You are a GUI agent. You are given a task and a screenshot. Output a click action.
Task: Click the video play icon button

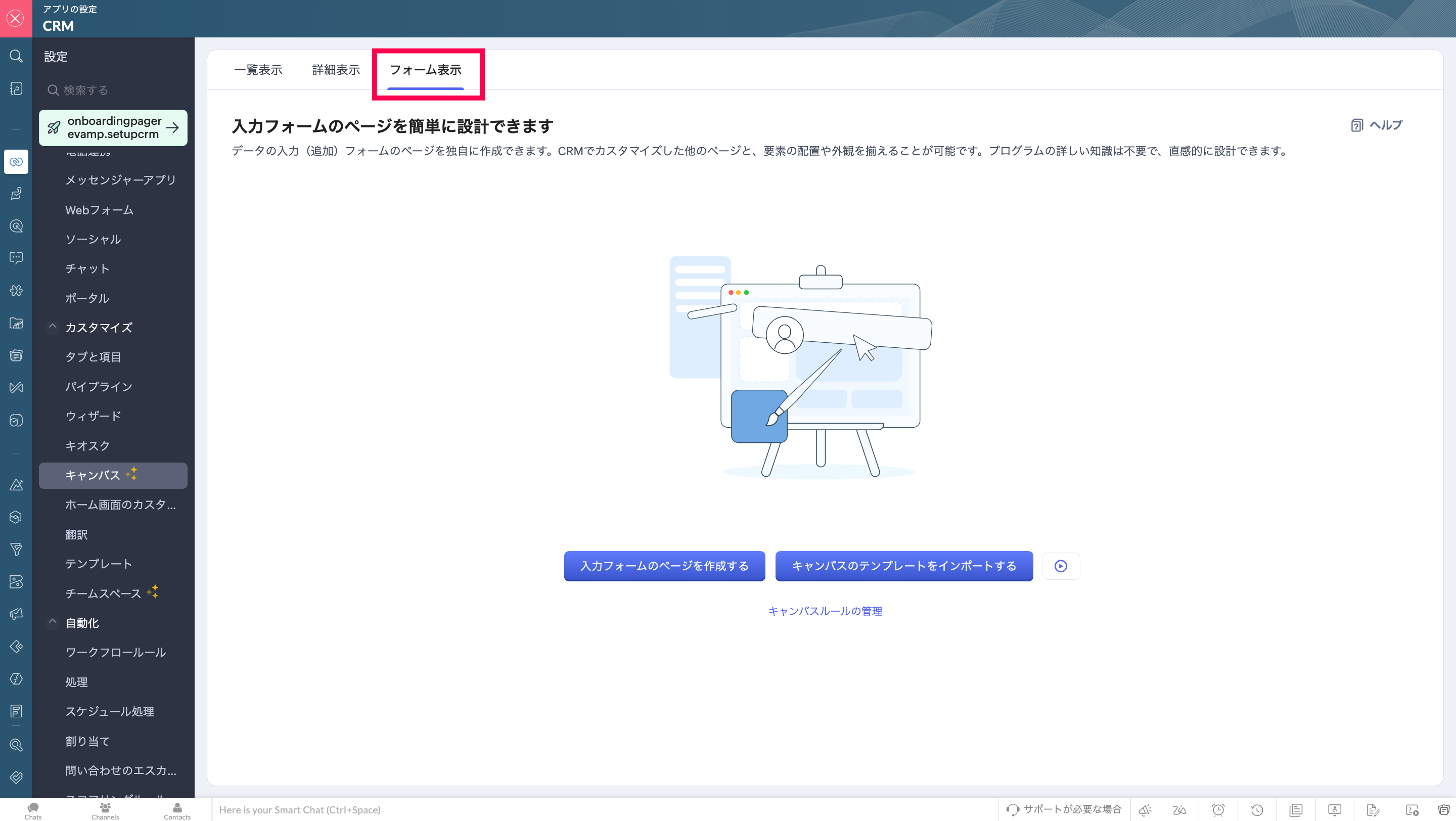point(1060,566)
